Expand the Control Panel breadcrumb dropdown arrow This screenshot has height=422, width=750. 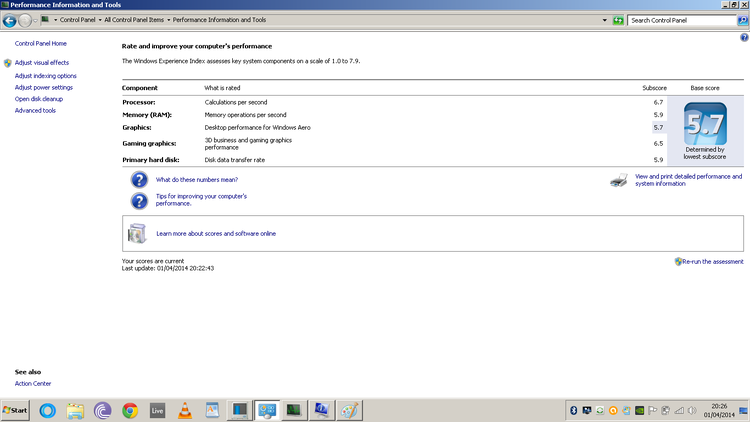(100, 20)
